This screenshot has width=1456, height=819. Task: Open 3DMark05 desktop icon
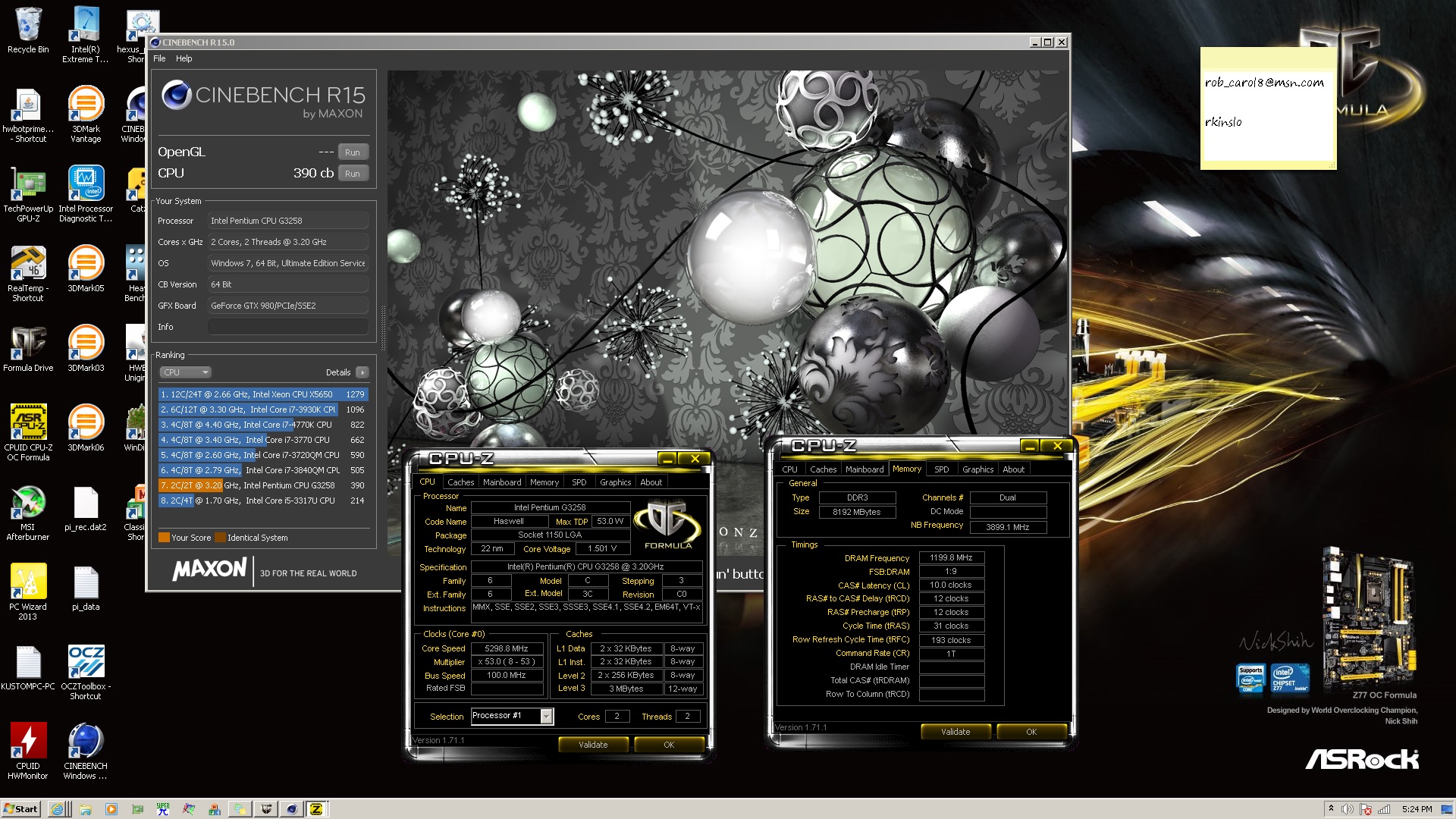(86, 269)
